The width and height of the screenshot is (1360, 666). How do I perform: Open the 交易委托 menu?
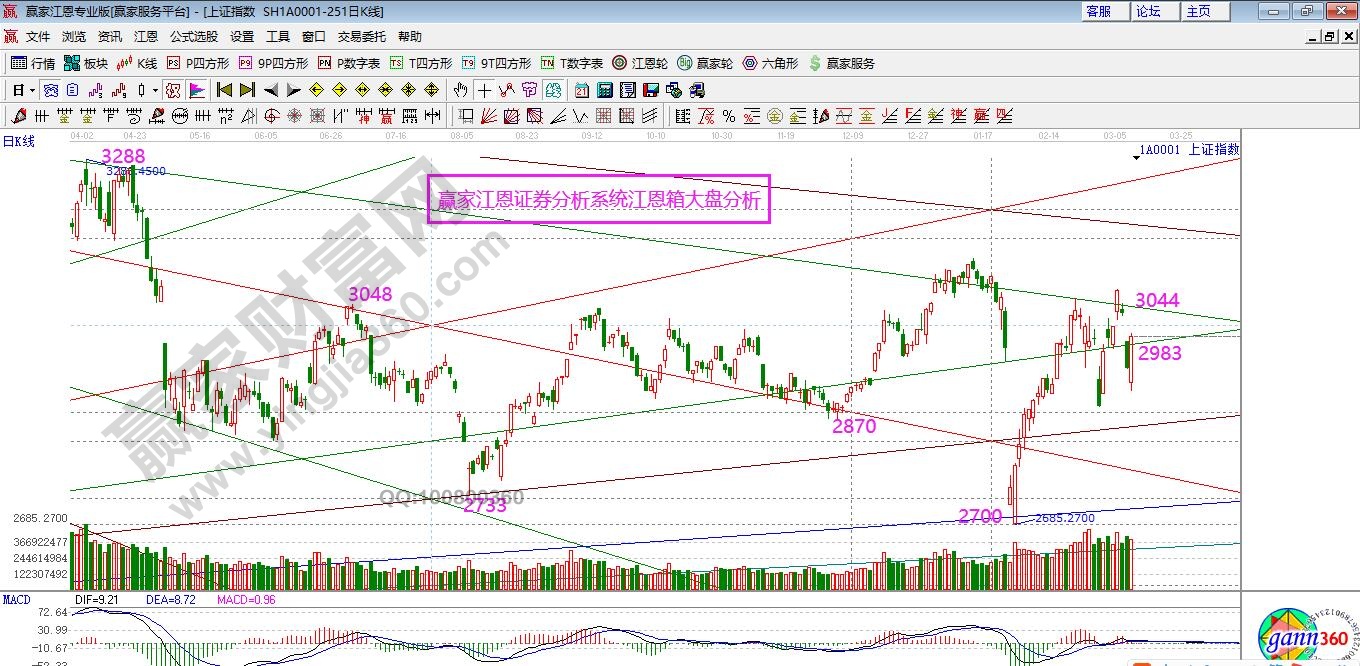361,36
